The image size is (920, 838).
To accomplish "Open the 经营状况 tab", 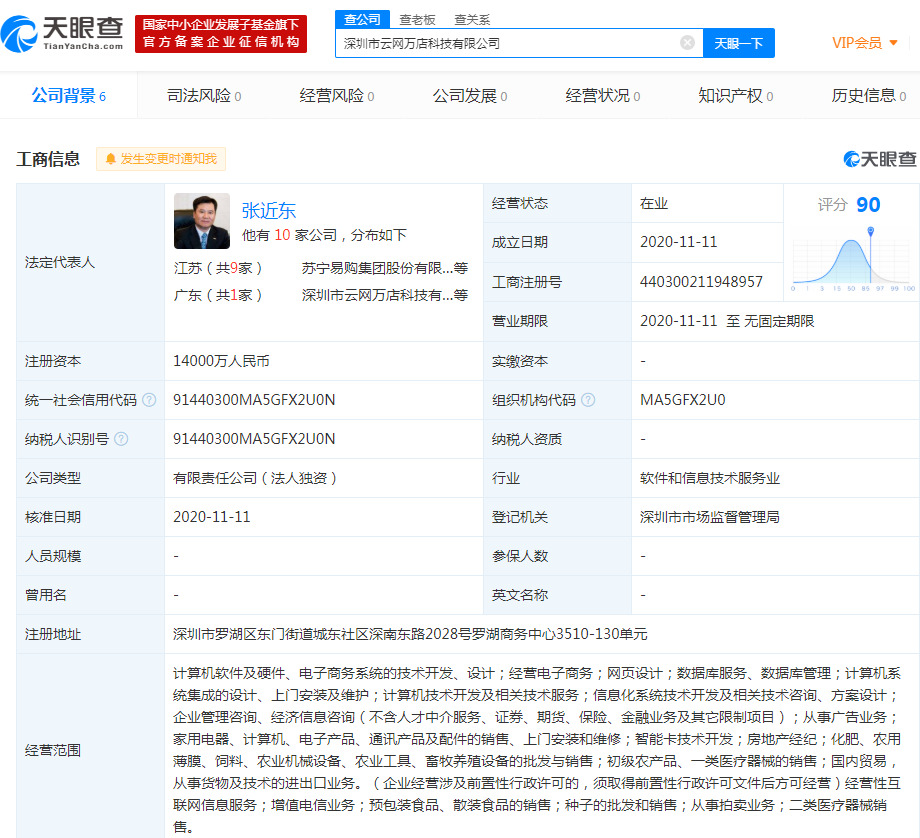I will pos(603,96).
